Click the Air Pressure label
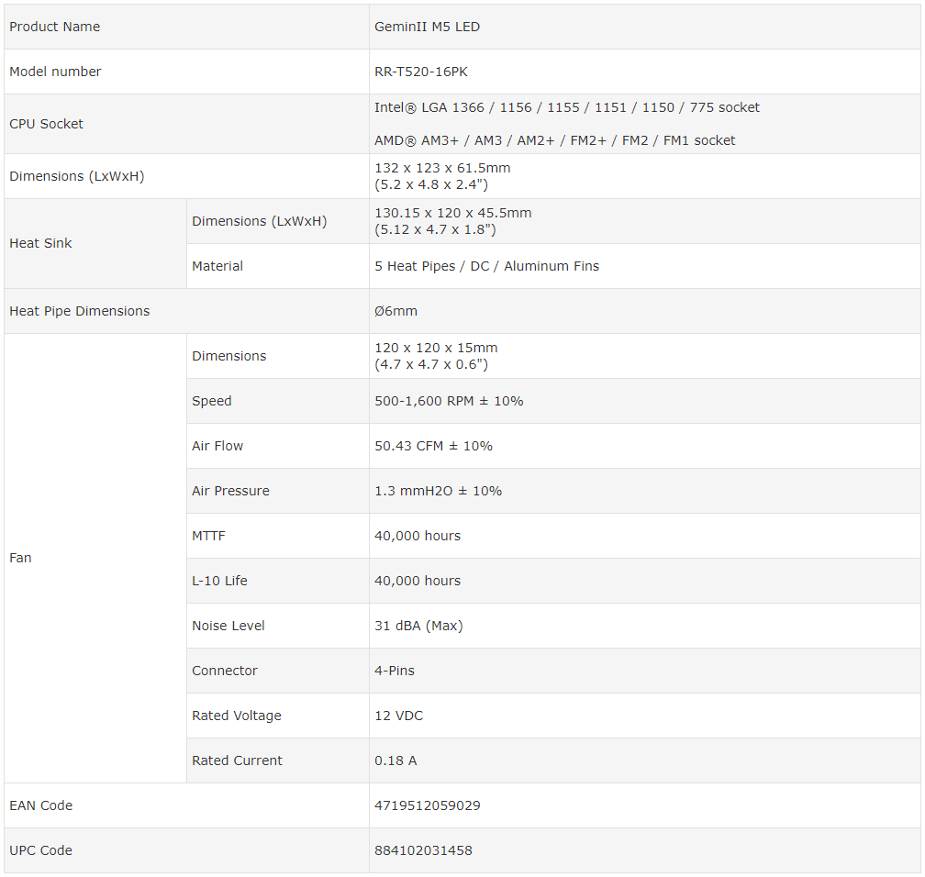The width and height of the screenshot is (925, 877). pos(230,491)
